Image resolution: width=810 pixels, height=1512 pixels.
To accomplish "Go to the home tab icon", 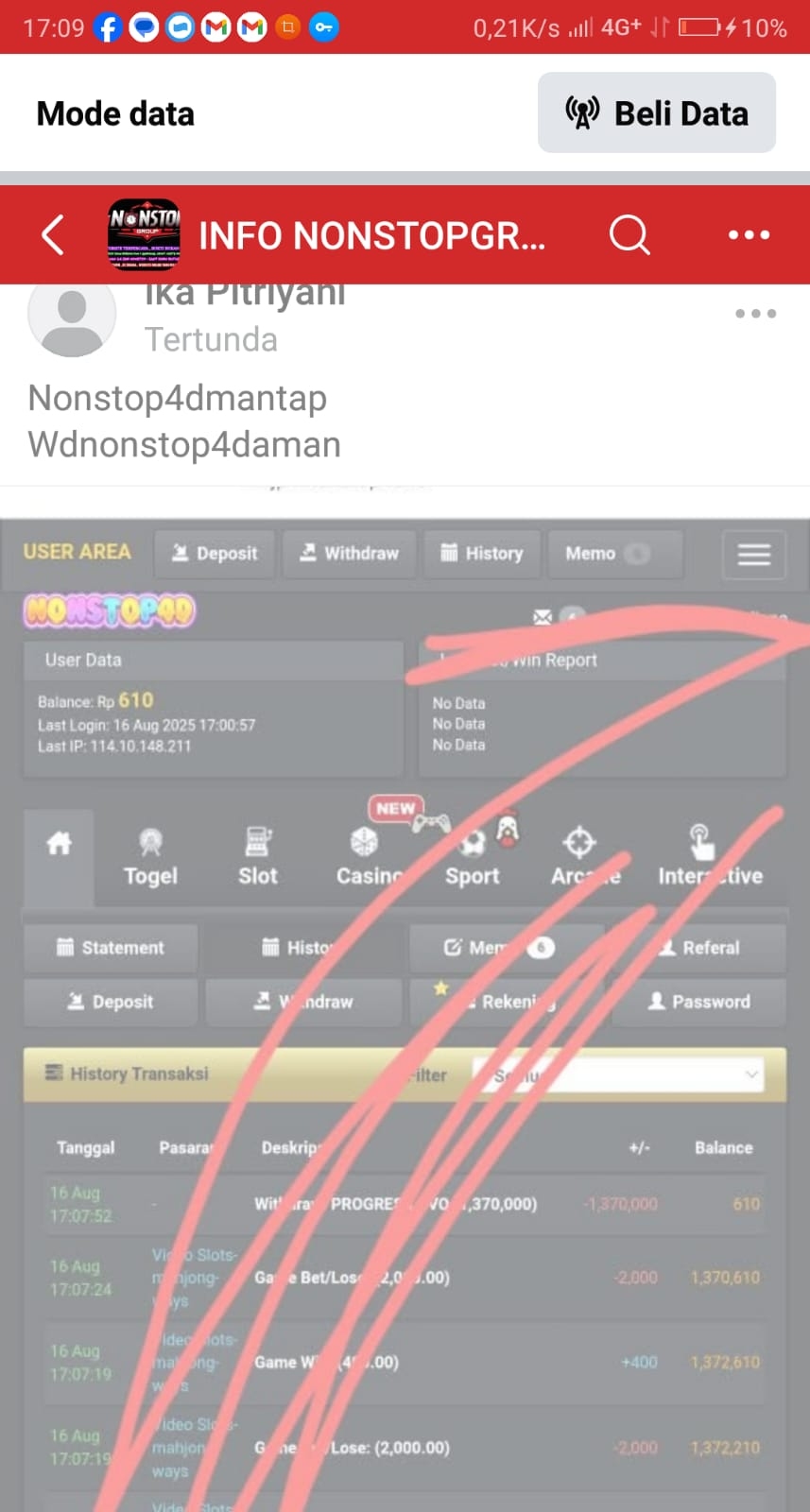I will (x=59, y=843).
